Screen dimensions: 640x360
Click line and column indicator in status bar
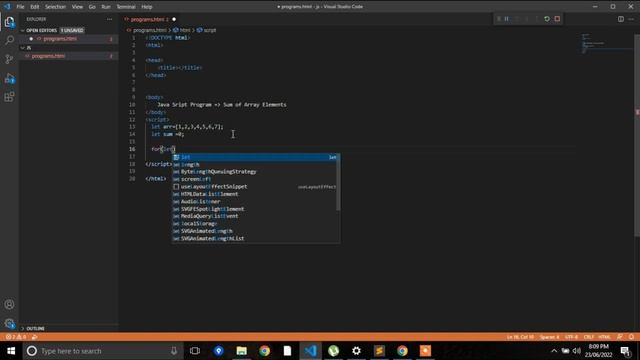(520, 337)
